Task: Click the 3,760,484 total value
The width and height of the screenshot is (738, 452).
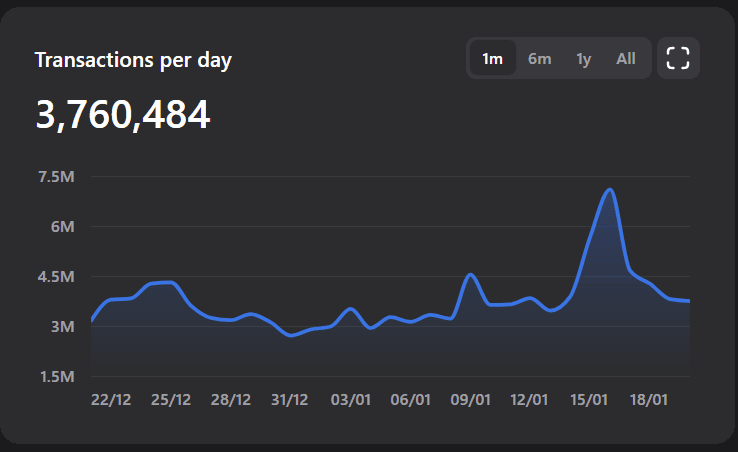Action: (x=122, y=116)
